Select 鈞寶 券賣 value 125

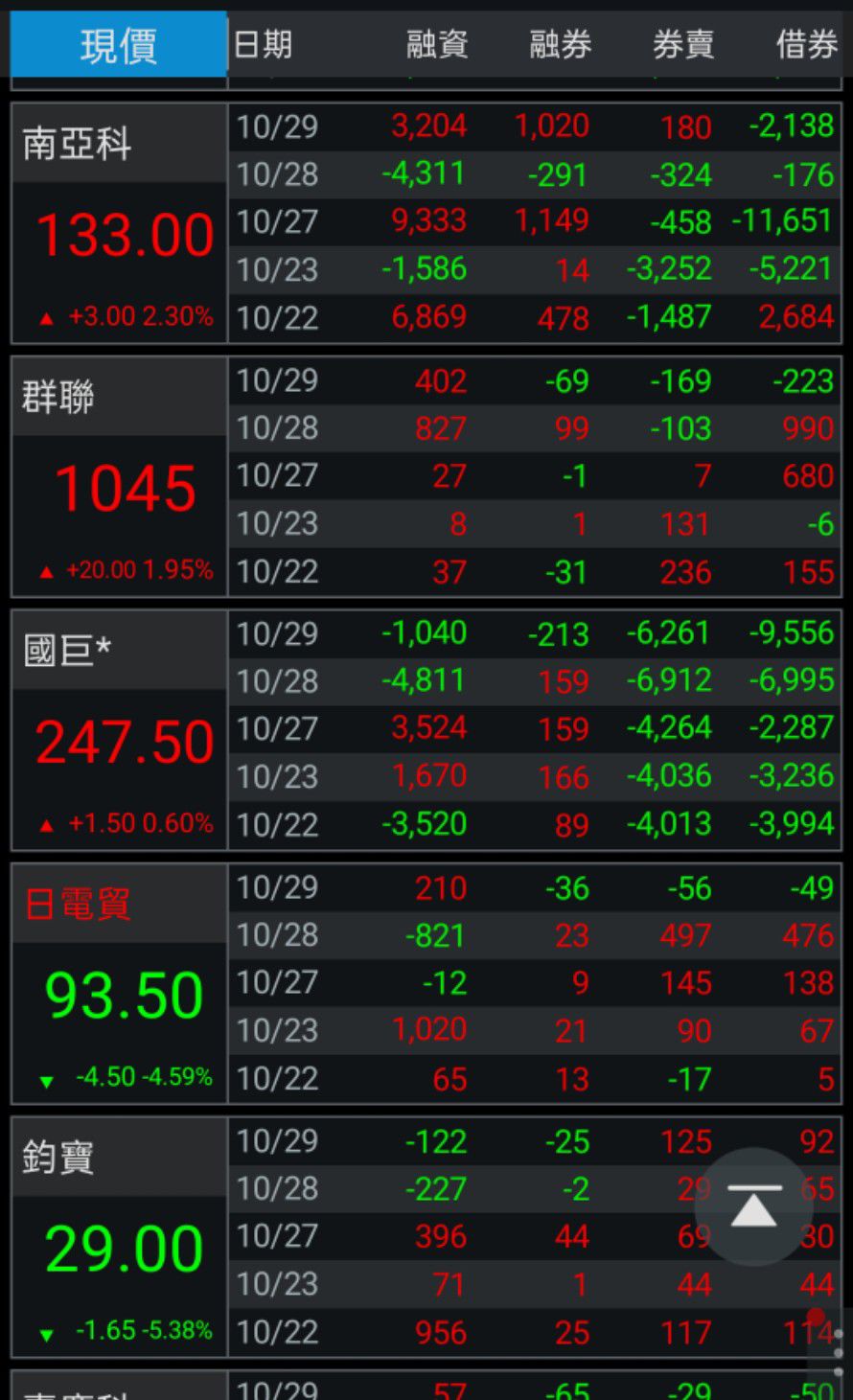tap(685, 1141)
